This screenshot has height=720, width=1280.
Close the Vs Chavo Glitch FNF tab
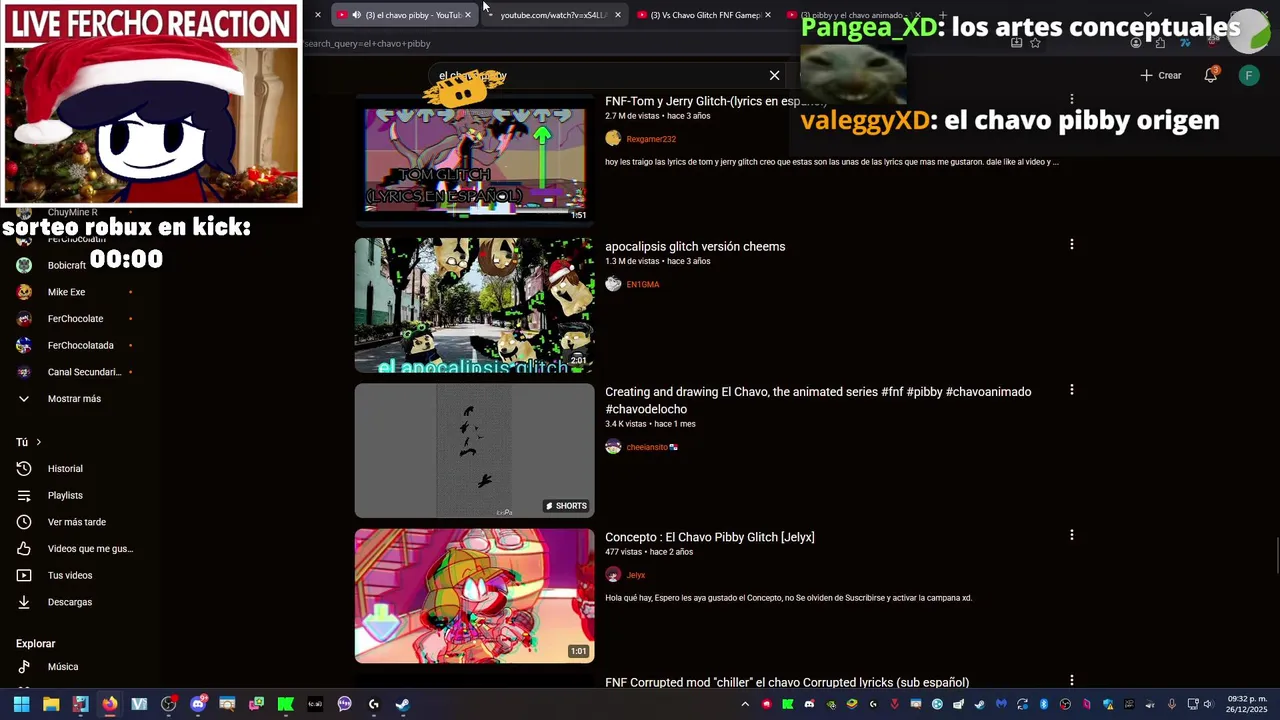point(767,15)
